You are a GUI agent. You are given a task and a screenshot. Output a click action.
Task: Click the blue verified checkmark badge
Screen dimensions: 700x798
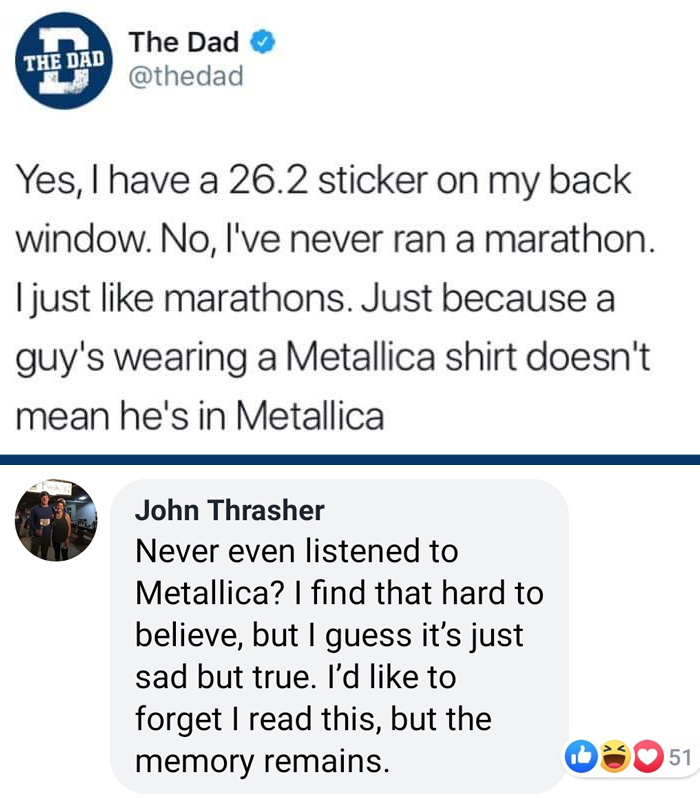262,42
